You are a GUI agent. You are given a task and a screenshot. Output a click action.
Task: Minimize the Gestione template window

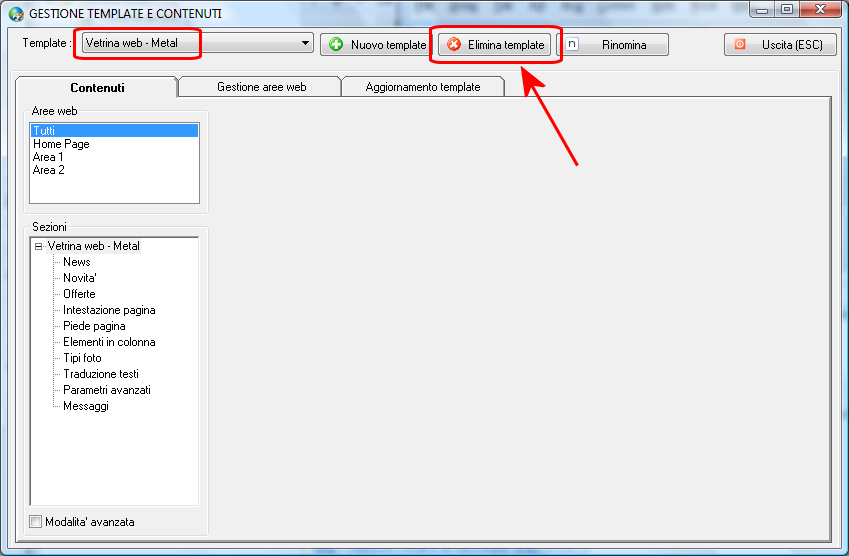coord(762,9)
